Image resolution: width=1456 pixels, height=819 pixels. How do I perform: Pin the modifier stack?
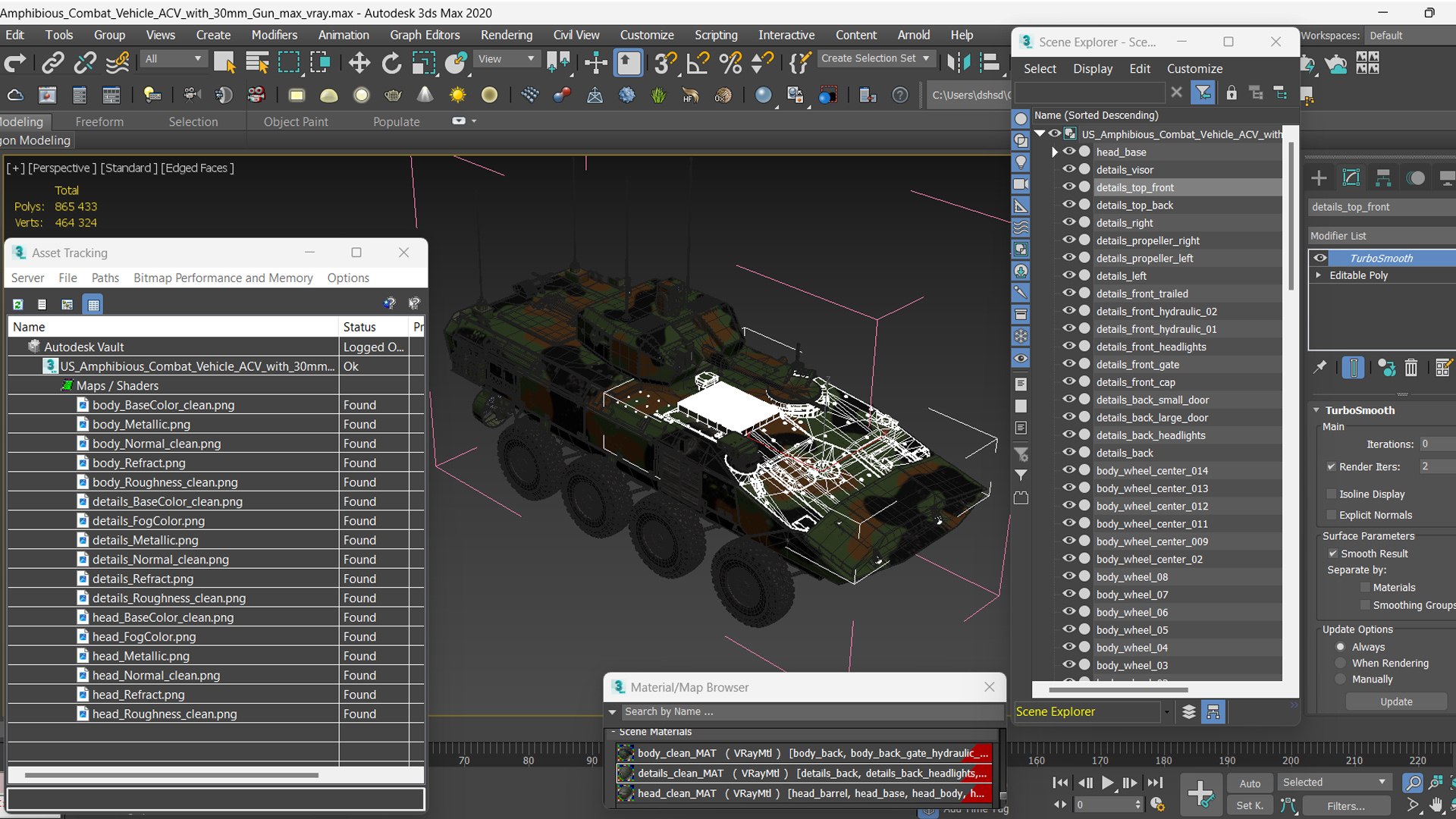(x=1320, y=368)
